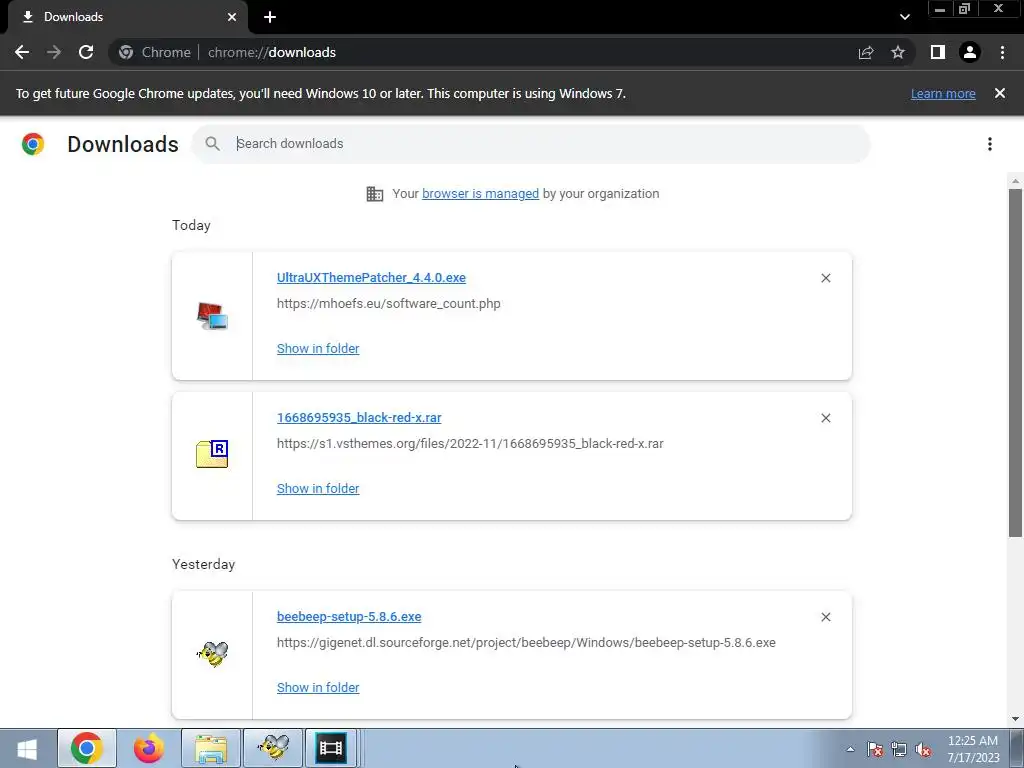Screen dimensions: 1024x768
Task: Select the Downloads tab
Action: (x=127, y=17)
